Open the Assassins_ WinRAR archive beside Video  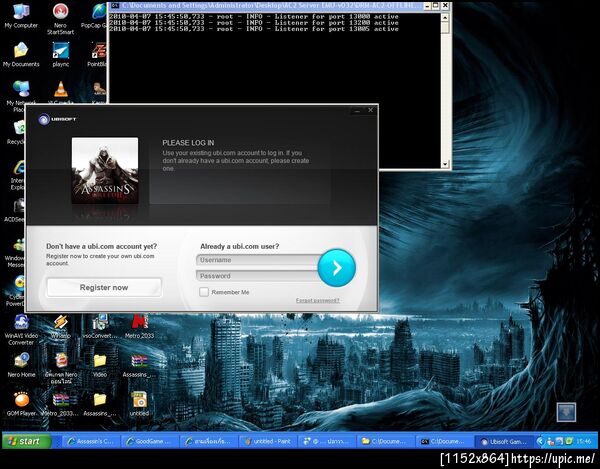pyautogui.click(x=139, y=365)
